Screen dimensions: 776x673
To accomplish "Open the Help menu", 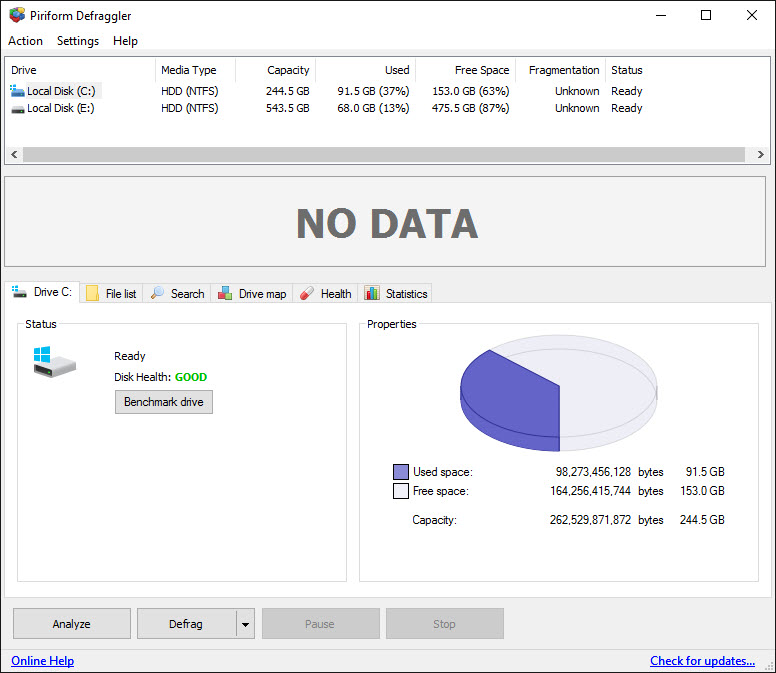I will 125,41.
